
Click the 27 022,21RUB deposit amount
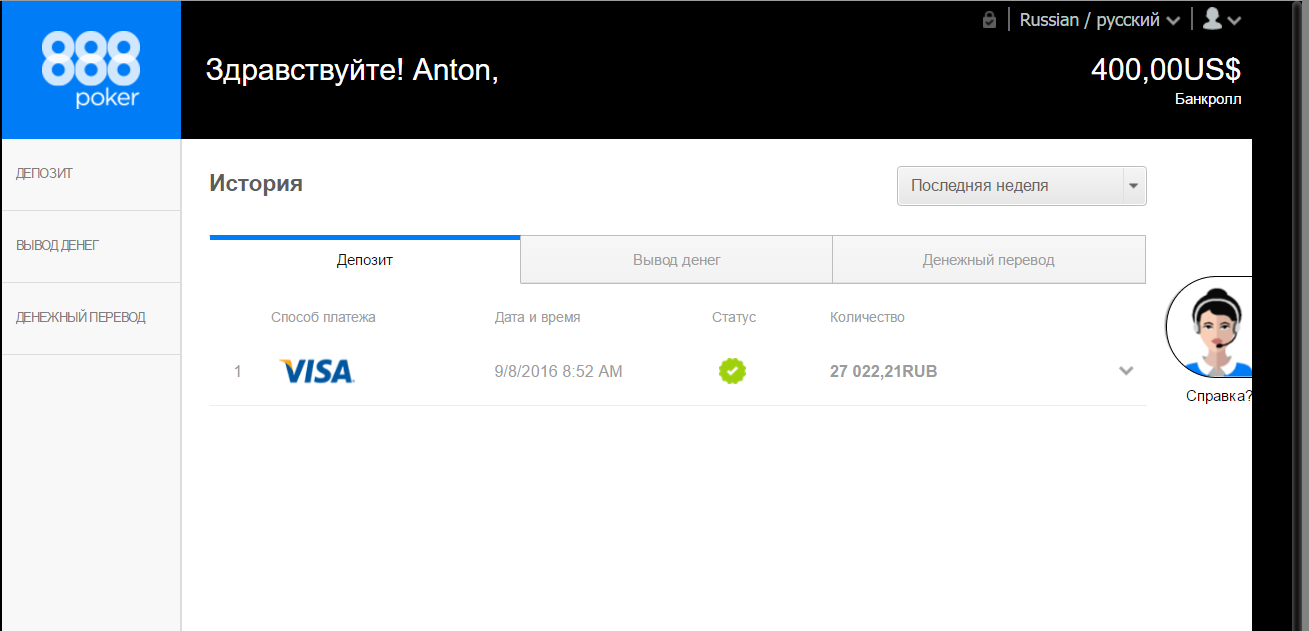pos(883,372)
